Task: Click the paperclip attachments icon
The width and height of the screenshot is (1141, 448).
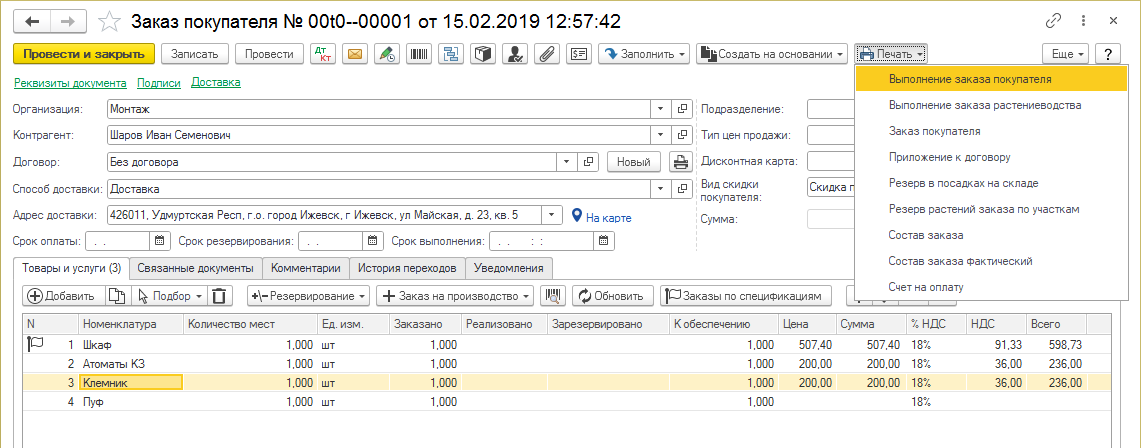Action: [546, 54]
